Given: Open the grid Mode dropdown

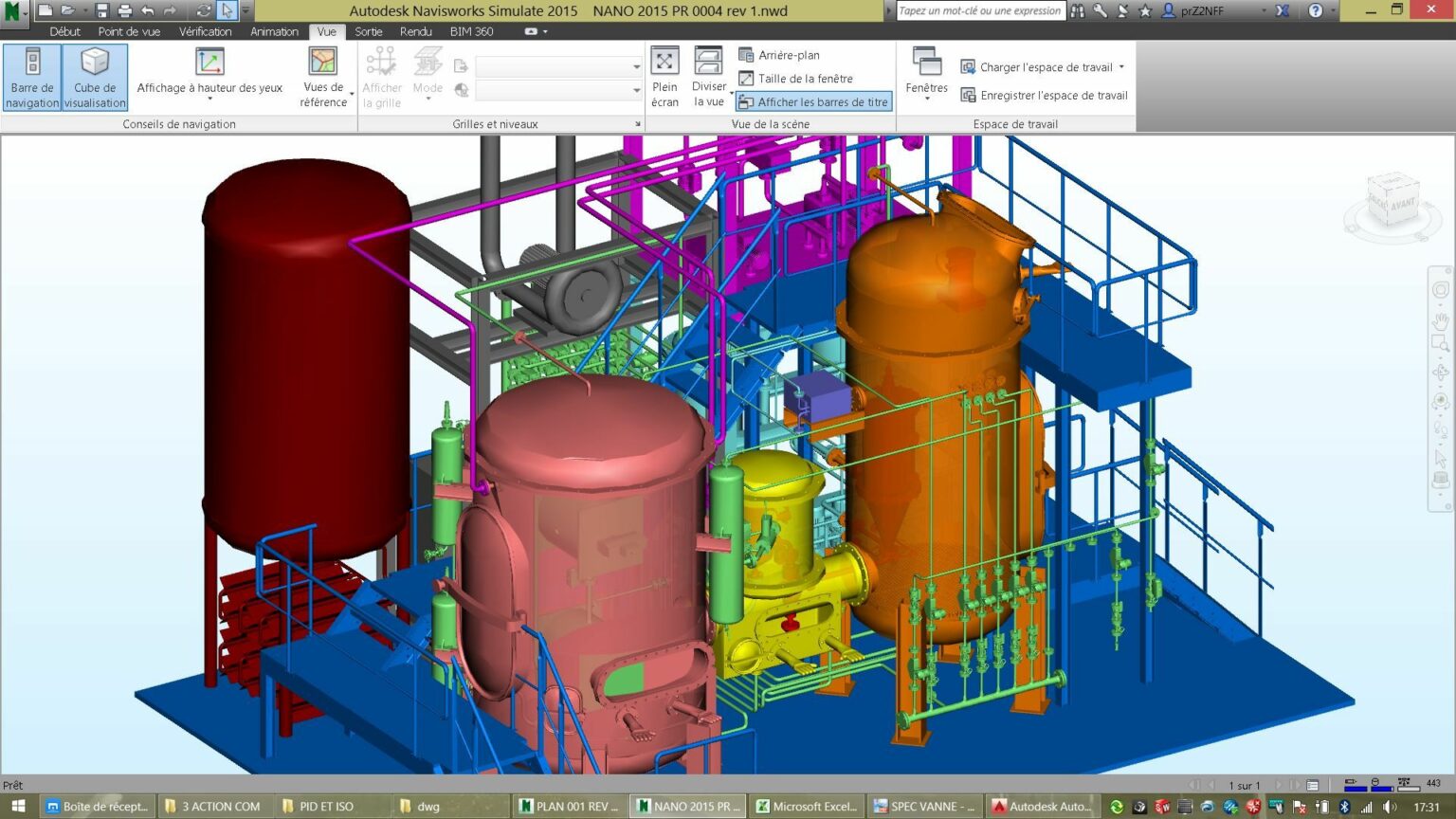Looking at the screenshot, I should pyautogui.click(x=428, y=76).
